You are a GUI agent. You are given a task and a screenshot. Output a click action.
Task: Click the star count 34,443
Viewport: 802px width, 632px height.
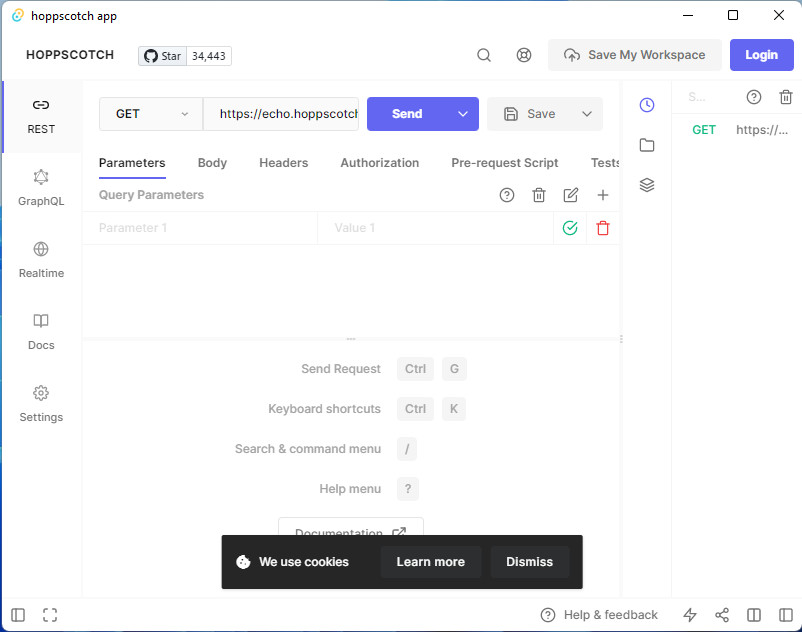pos(209,56)
